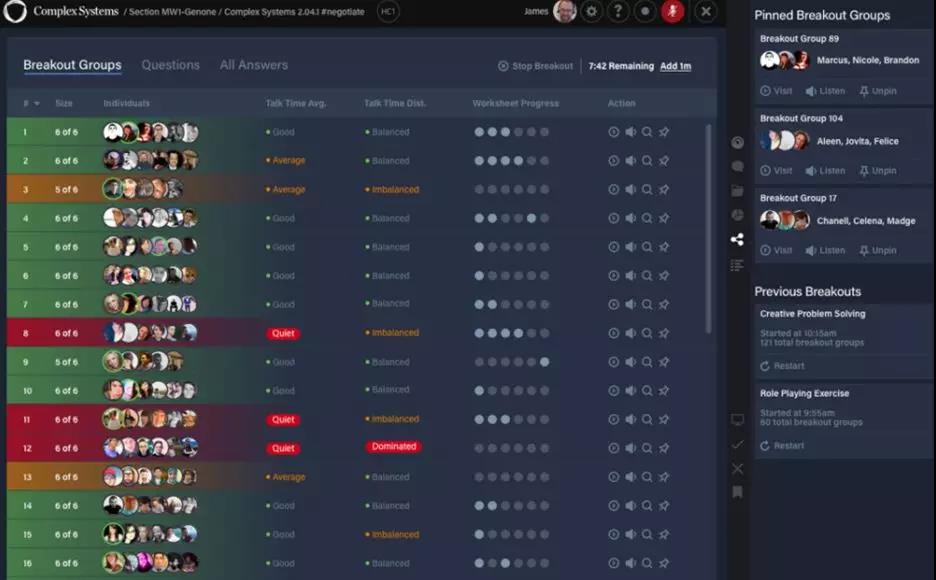Visit pinned Breakout Group 17
The width and height of the screenshot is (936, 580).
click(776, 251)
